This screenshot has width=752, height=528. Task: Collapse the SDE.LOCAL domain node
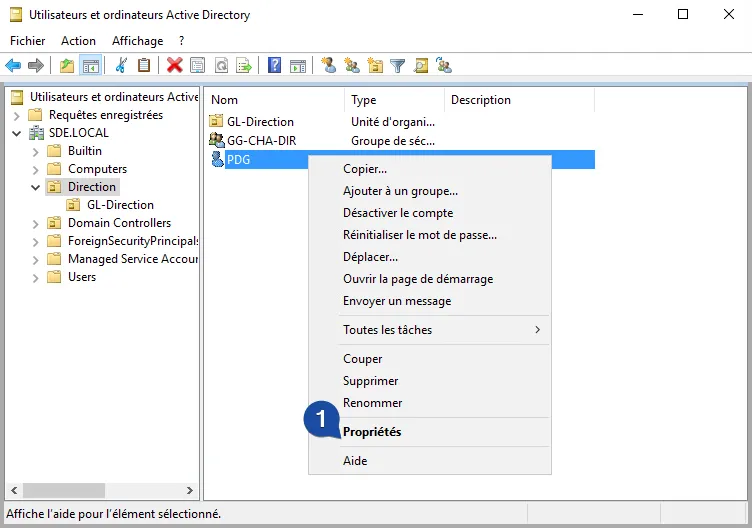(x=17, y=133)
